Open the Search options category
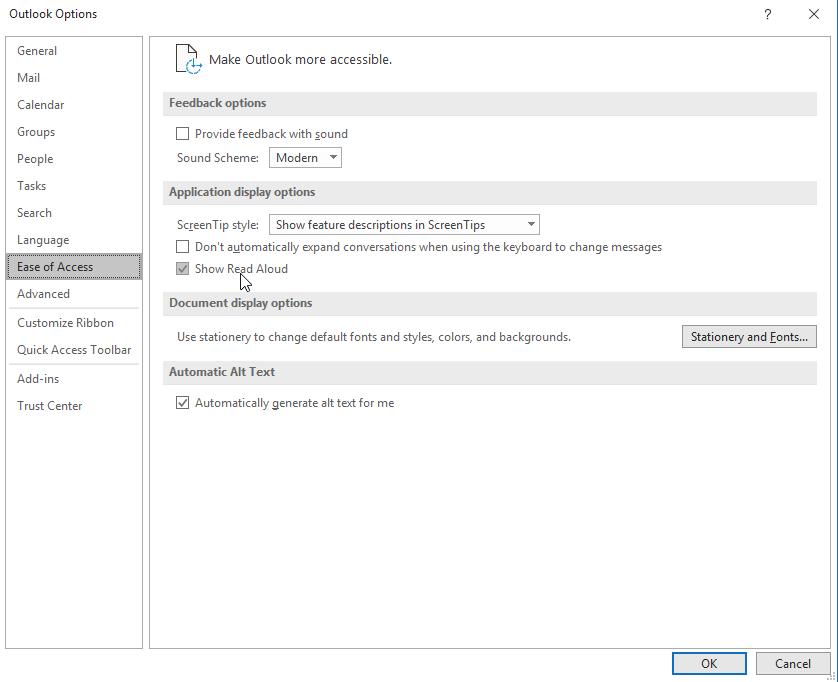 pos(35,213)
